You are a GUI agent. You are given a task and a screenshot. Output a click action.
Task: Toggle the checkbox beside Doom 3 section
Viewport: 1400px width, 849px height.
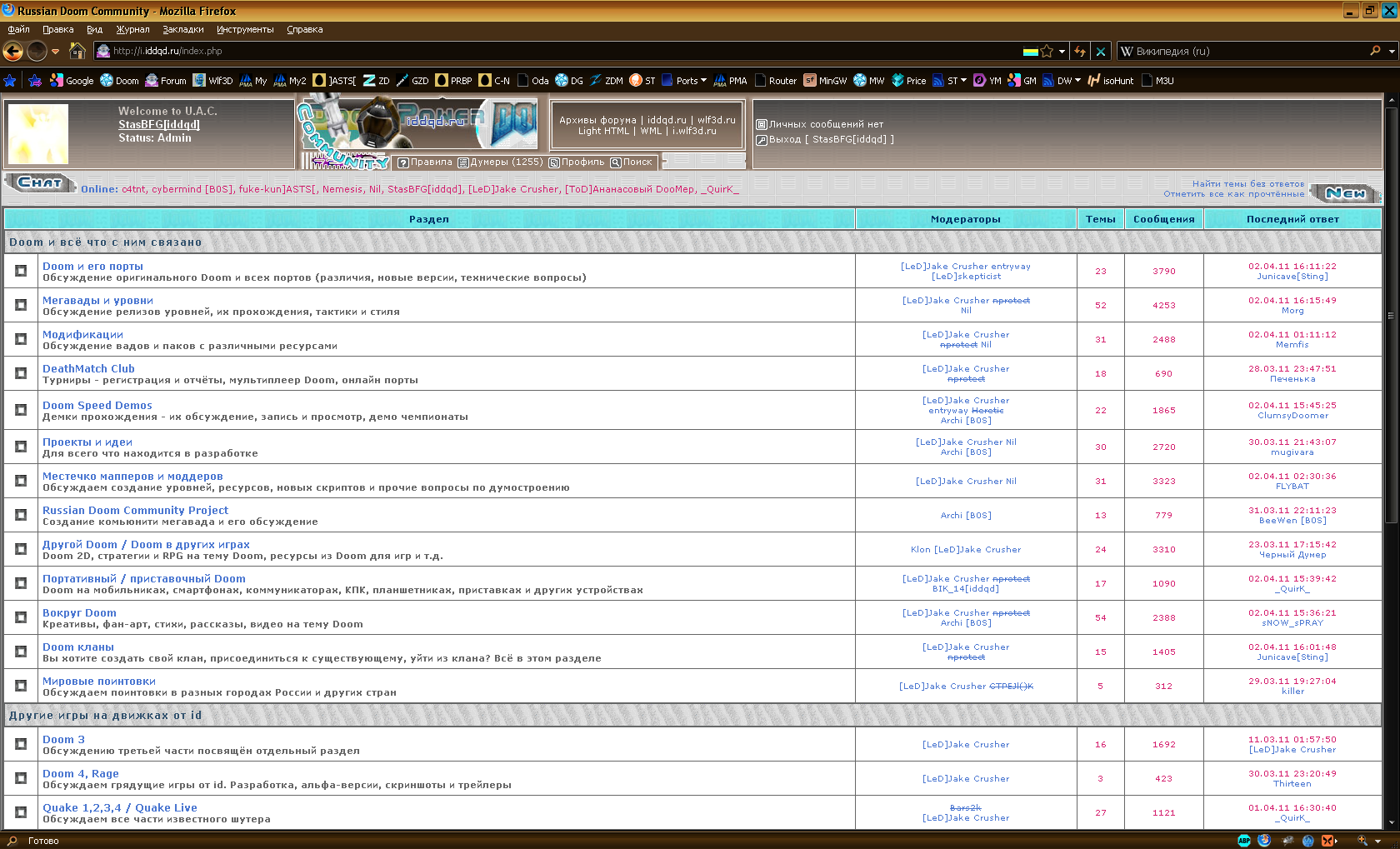click(21, 744)
